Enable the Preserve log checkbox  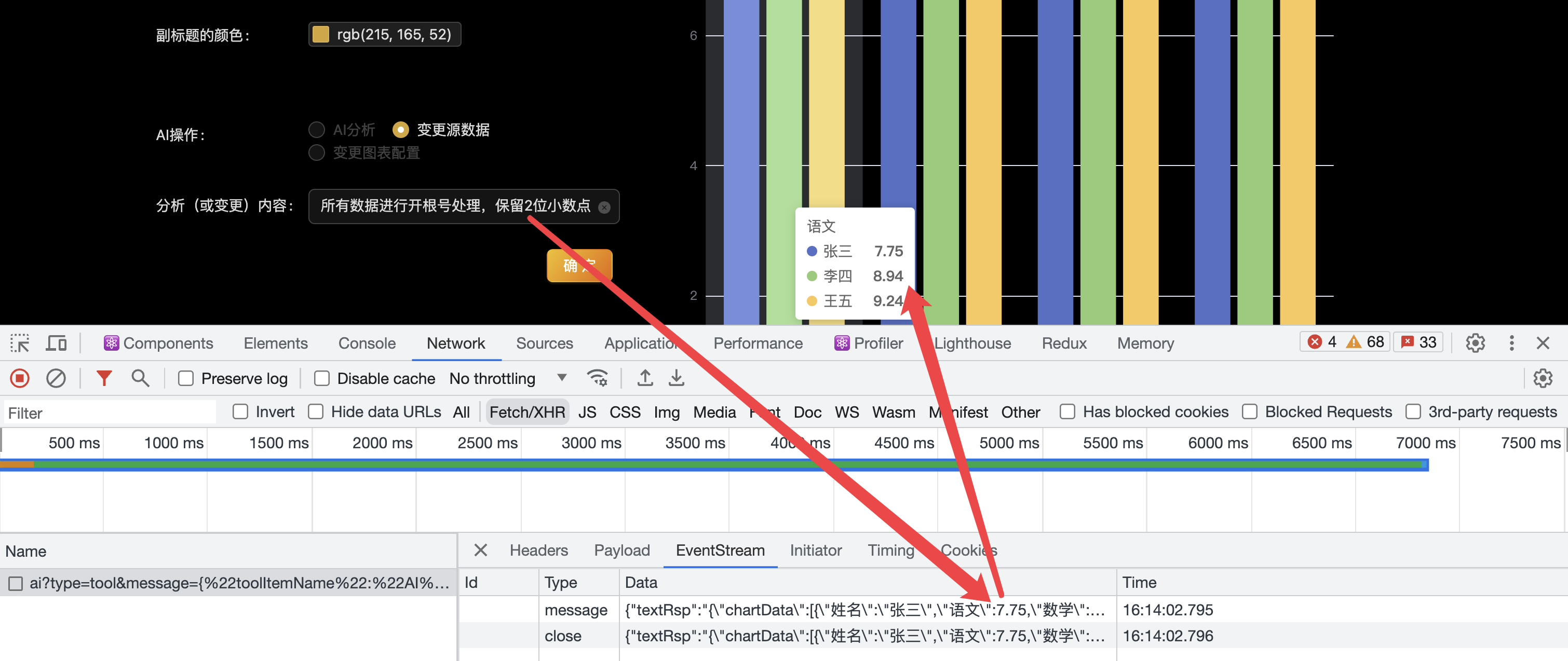pyautogui.click(x=186, y=378)
